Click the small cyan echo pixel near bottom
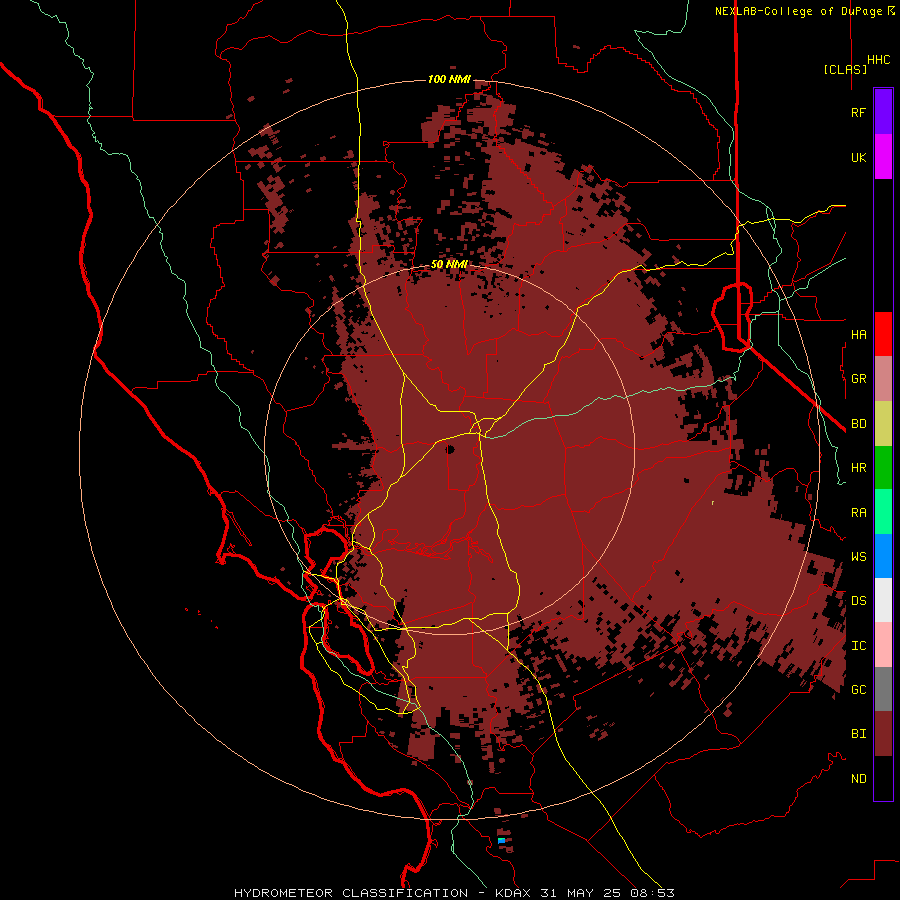The height and width of the screenshot is (900, 900). click(x=501, y=840)
